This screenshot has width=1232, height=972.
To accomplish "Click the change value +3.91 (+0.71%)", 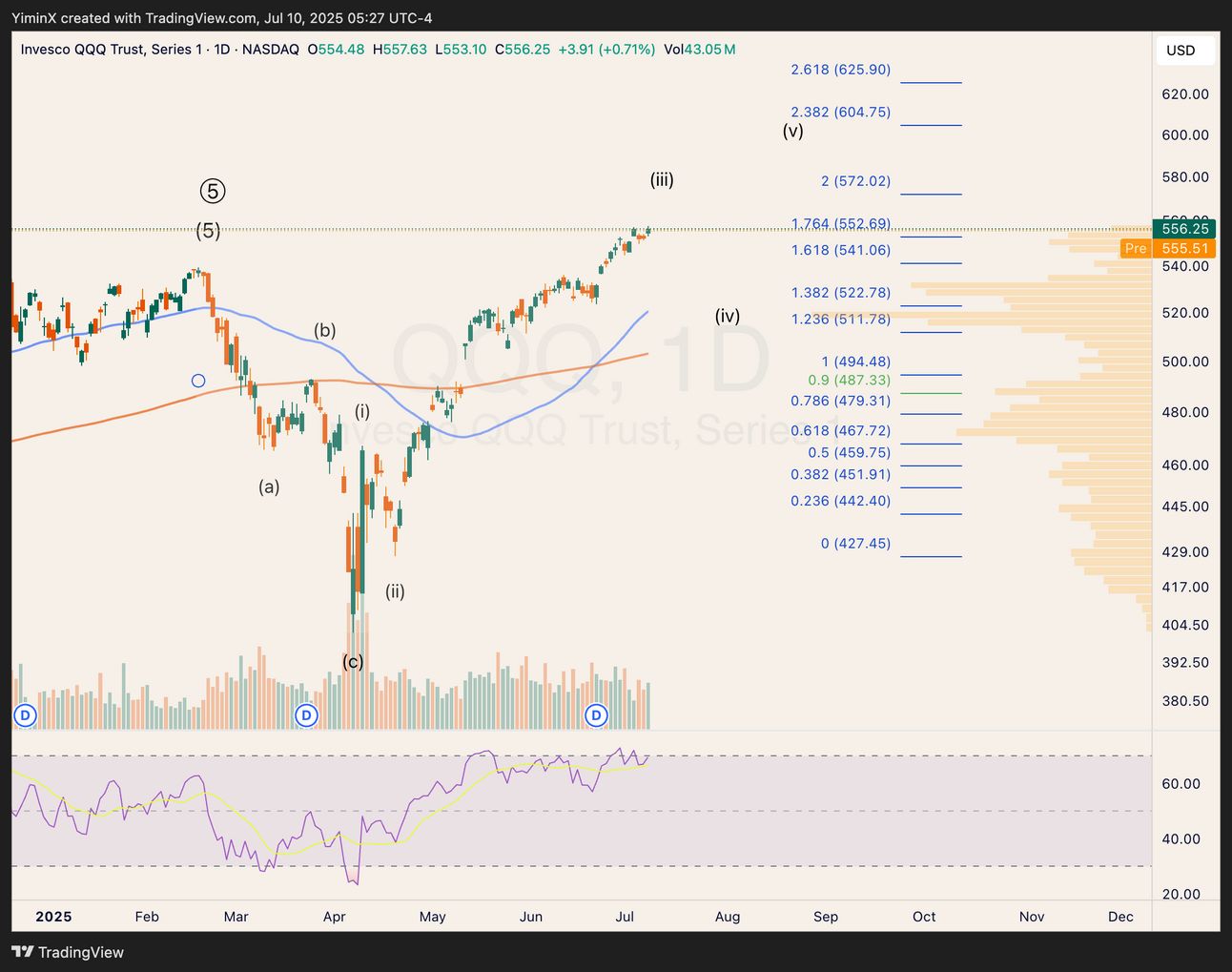I will [606, 50].
